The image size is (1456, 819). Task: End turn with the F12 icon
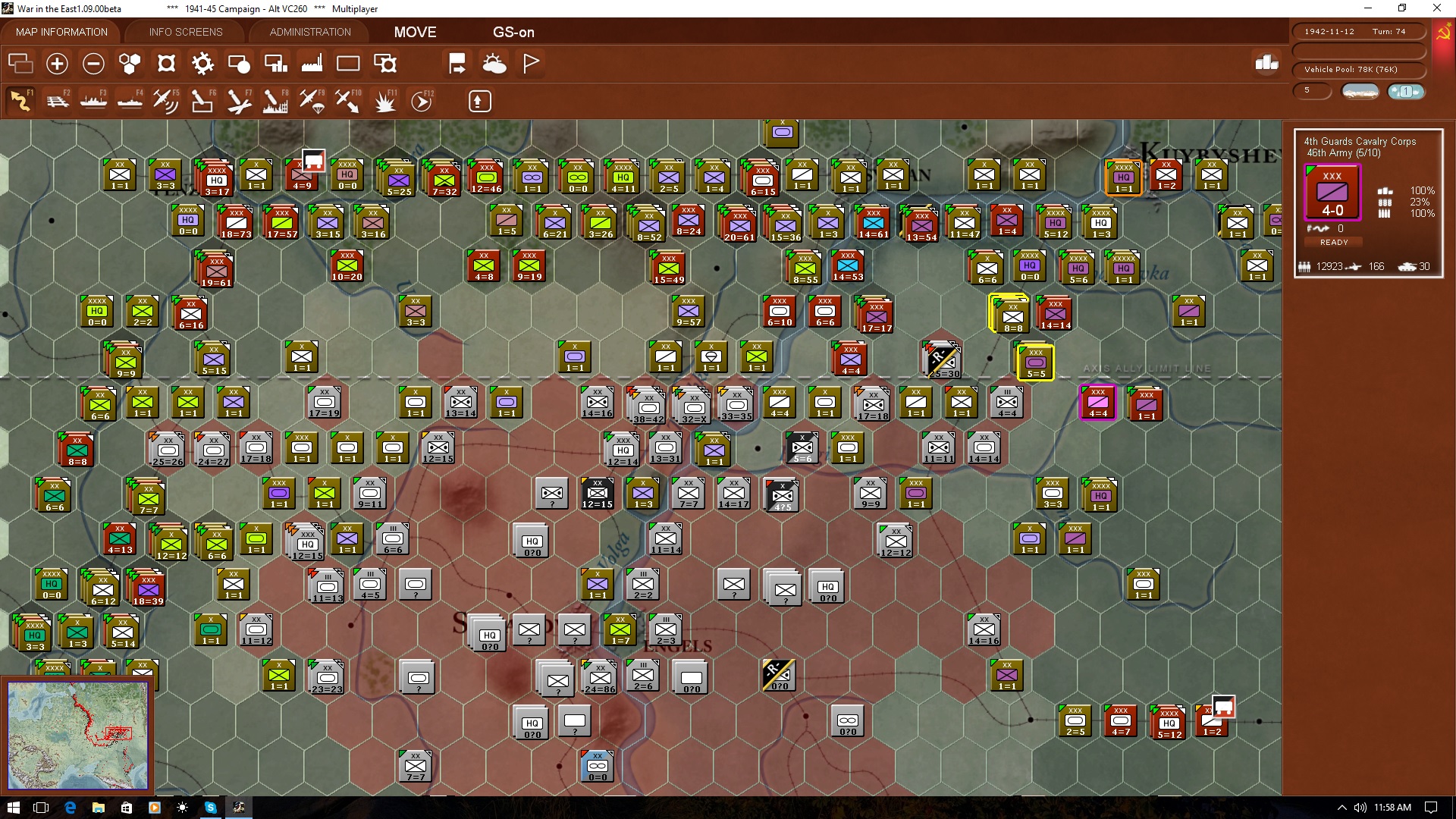pos(422,101)
